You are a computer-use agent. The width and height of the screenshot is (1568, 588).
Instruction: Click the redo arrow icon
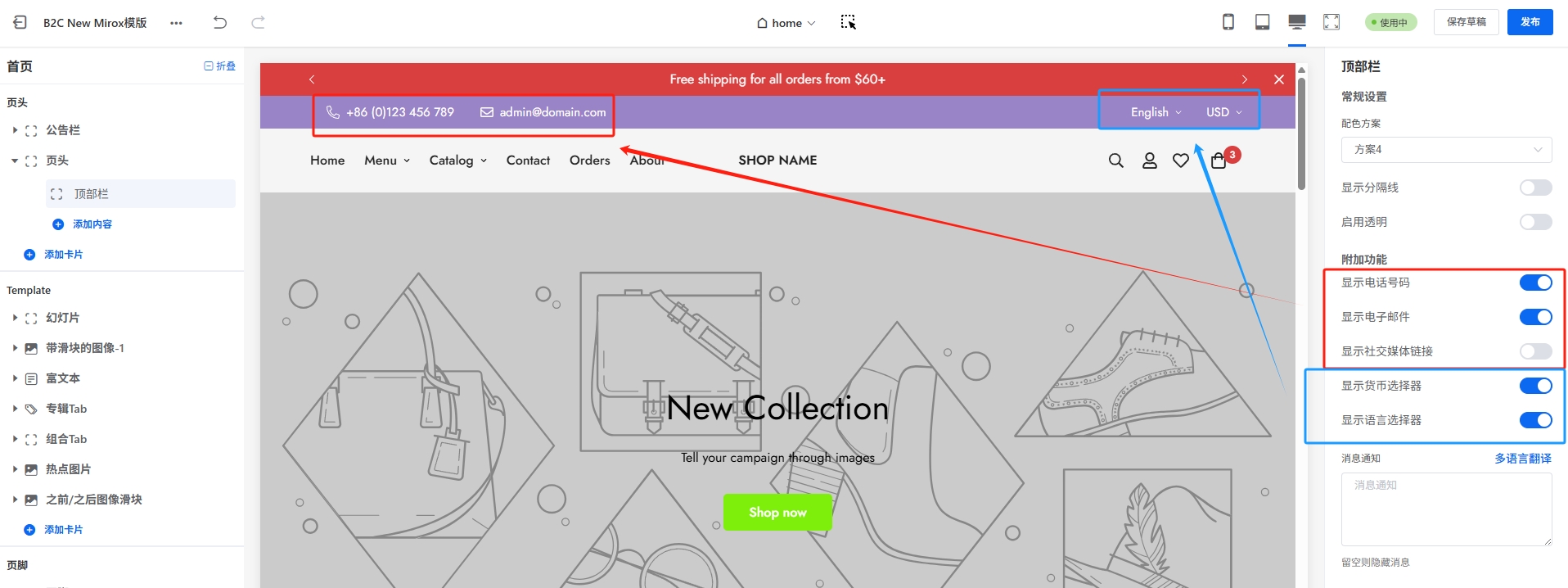(x=258, y=23)
